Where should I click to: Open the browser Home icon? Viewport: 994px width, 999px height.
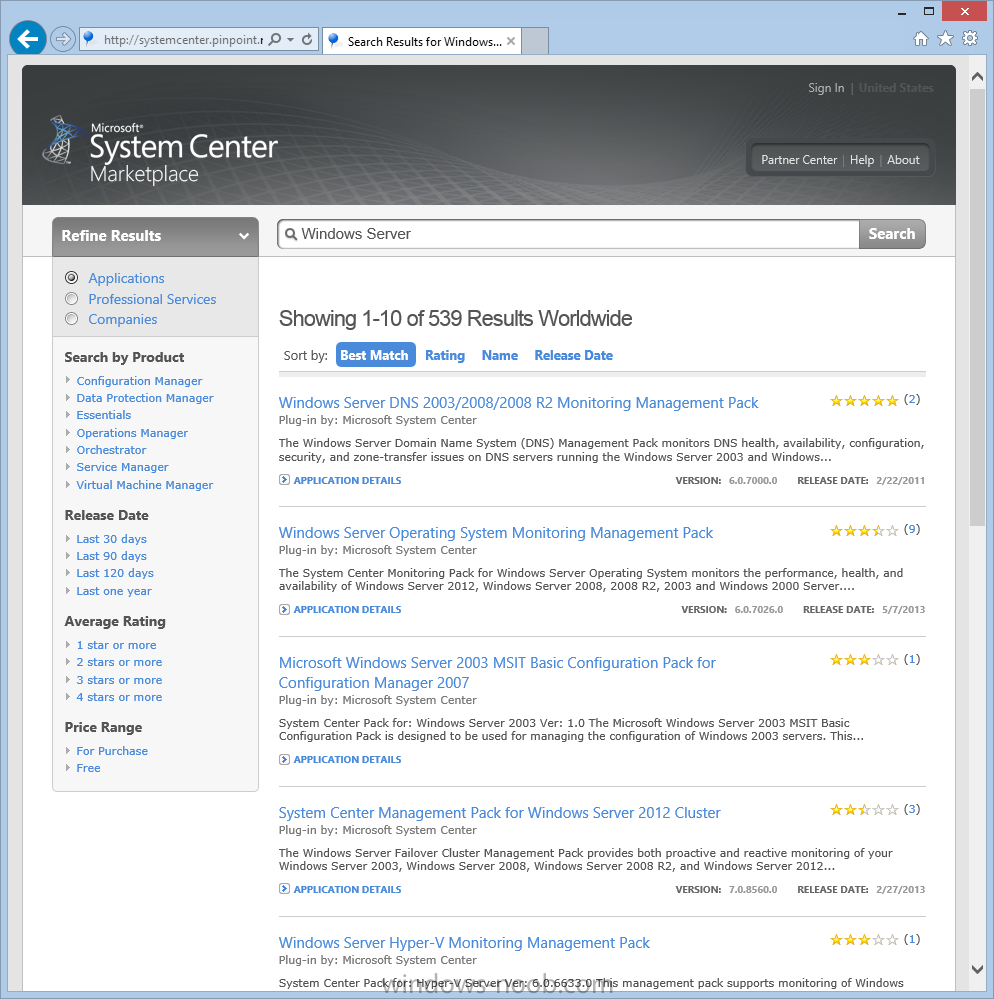pyautogui.click(x=921, y=39)
